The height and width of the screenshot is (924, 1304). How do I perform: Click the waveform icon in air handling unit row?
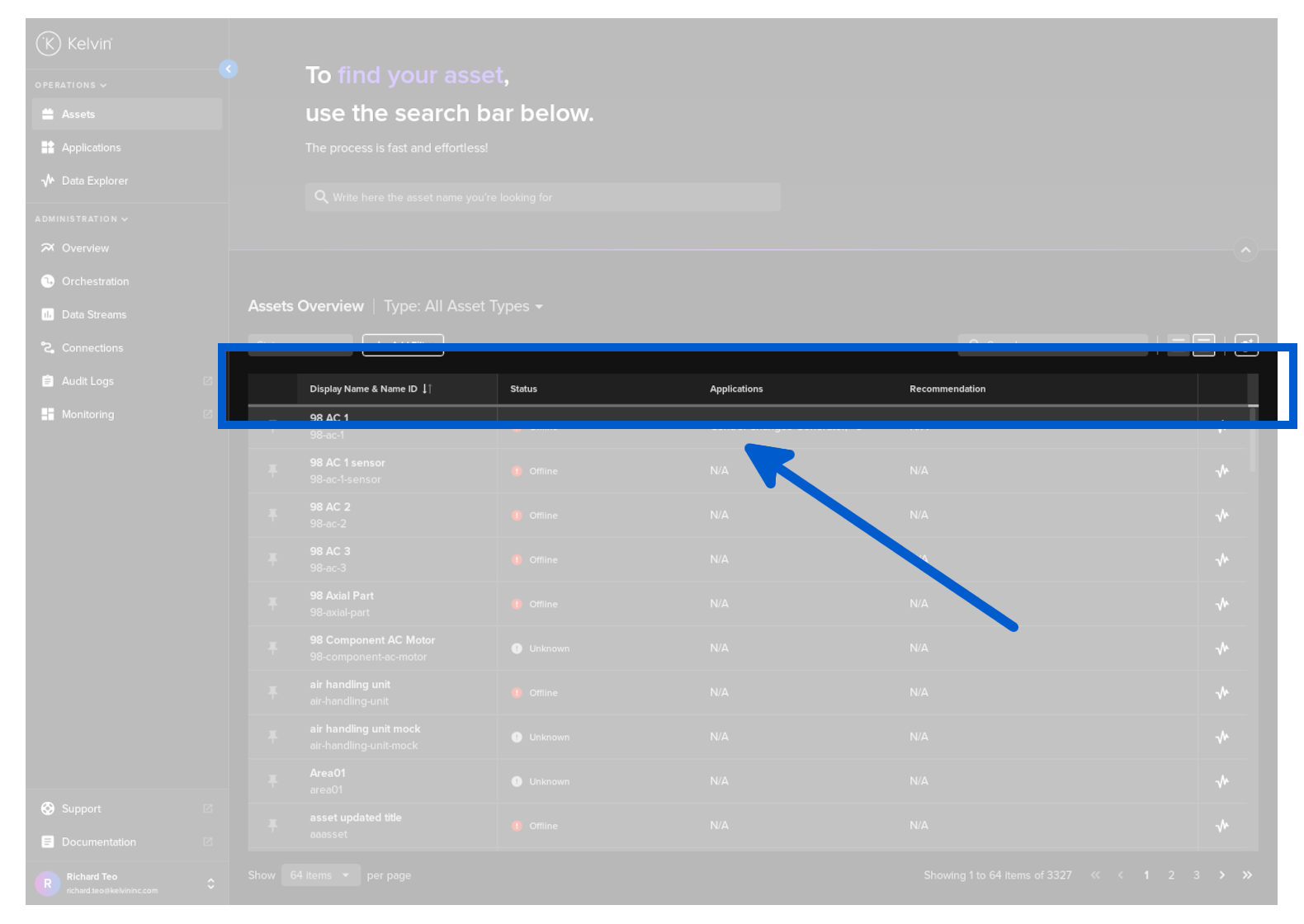pyautogui.click(x=1221, y=693)
